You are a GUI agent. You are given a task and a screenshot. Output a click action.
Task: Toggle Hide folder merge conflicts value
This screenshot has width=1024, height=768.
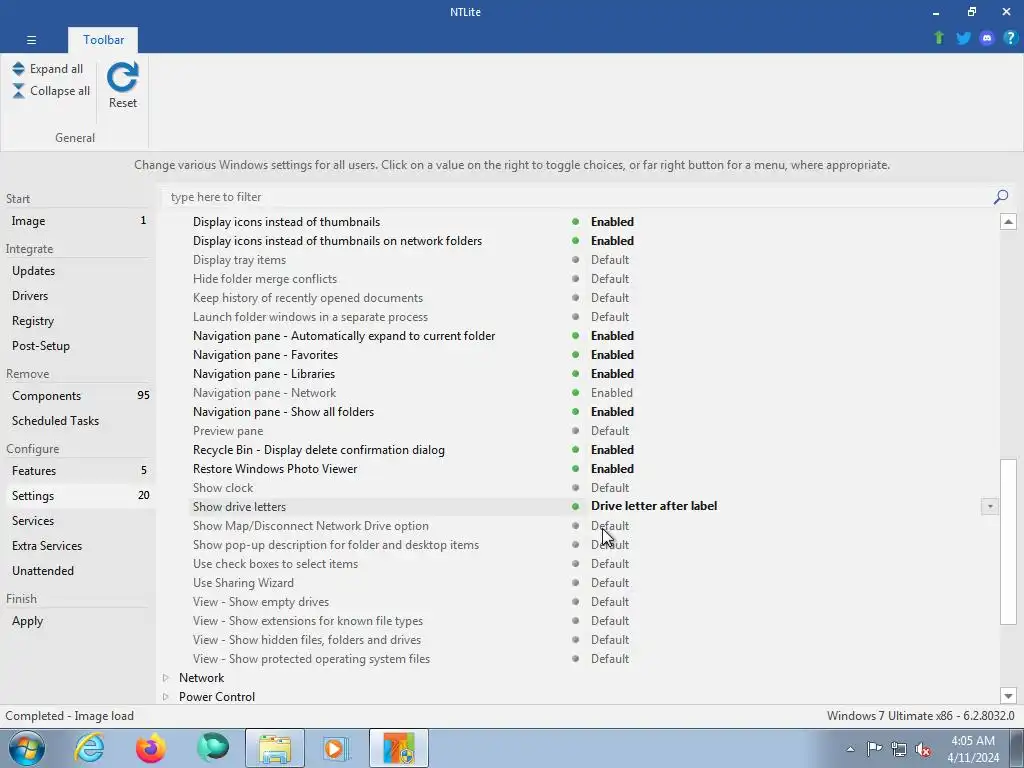point(609,279)
